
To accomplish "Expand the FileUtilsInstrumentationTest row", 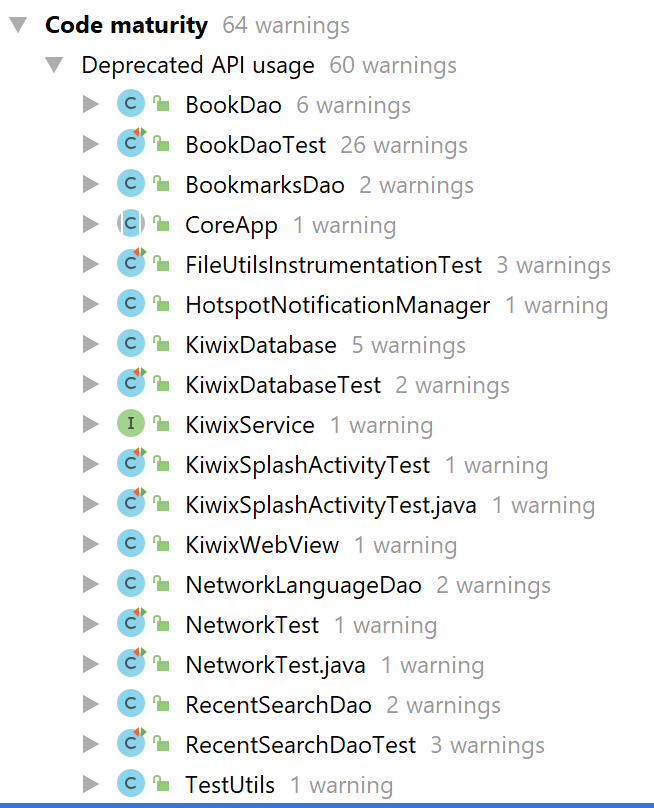I will click(91, 264).
